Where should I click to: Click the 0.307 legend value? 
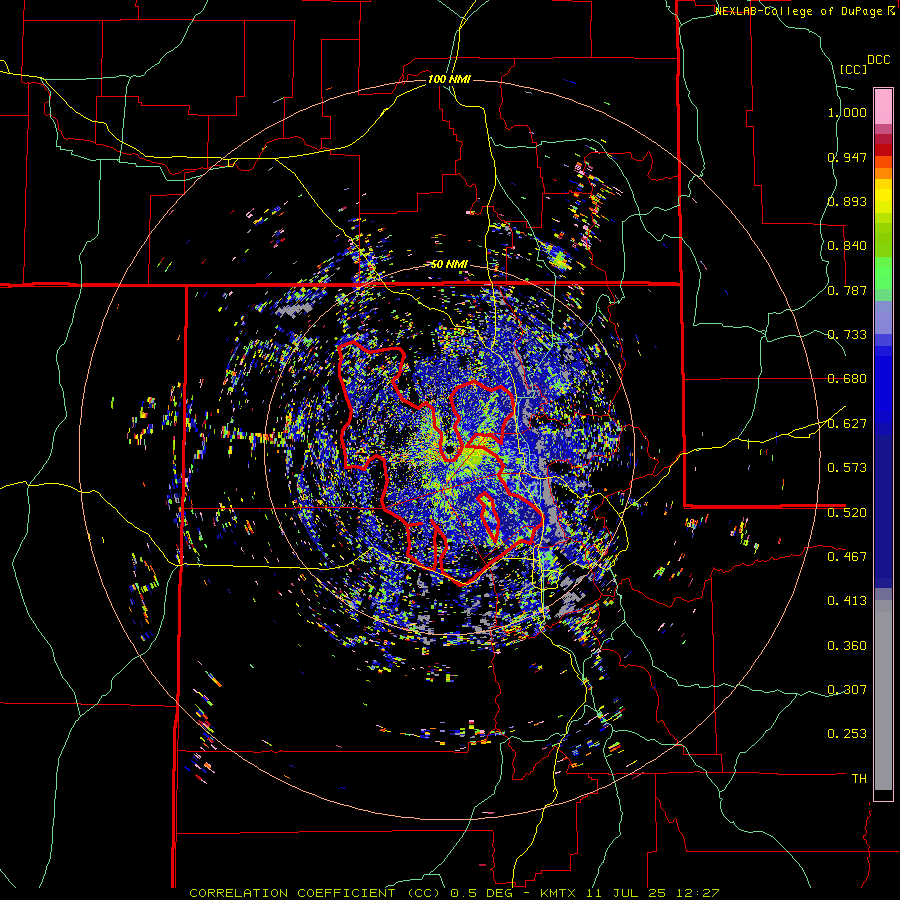847,690
